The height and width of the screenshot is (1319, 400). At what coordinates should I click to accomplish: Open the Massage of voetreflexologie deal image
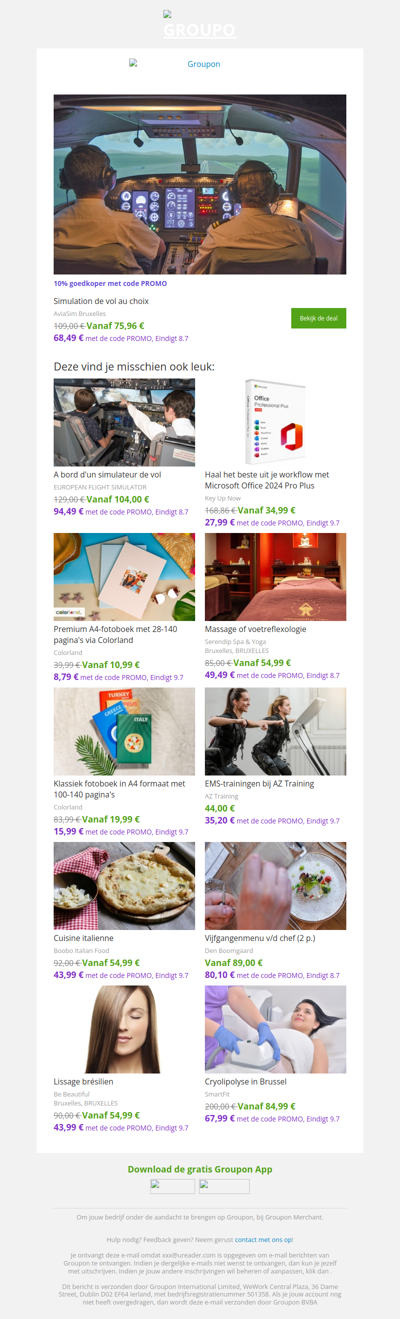(x=276, y=577)
